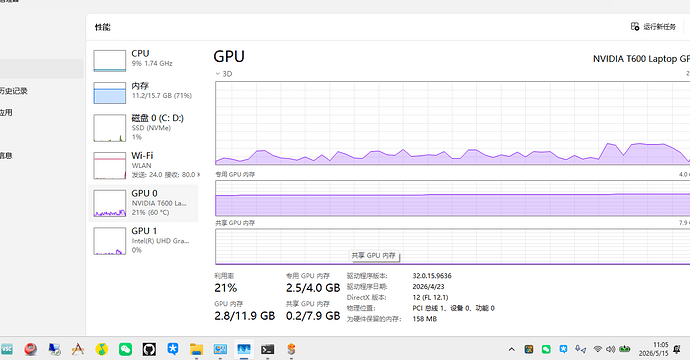Click the 共享 GPU 内存 graph area

coord(452,246)
